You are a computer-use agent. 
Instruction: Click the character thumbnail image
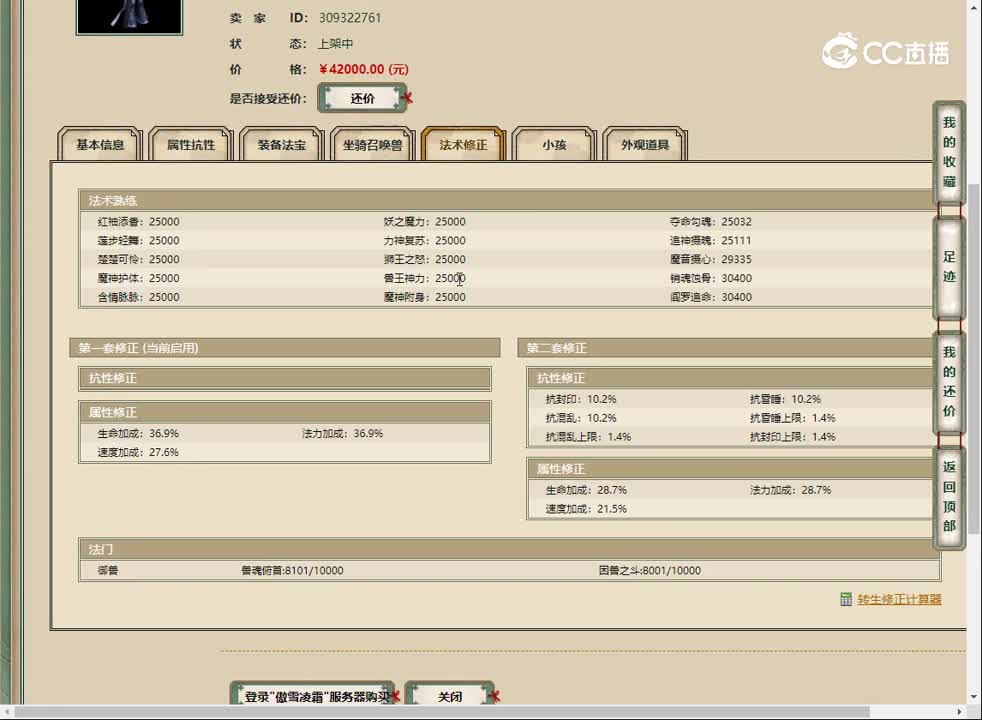coord(129,16)
